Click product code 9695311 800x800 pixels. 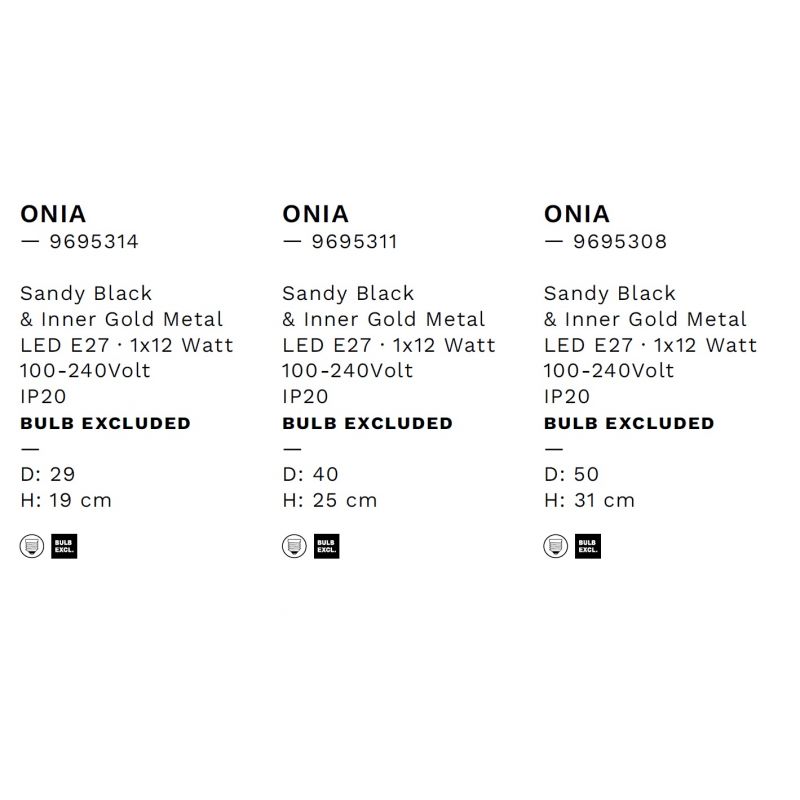pyautogui.click(x=355, y=242)
